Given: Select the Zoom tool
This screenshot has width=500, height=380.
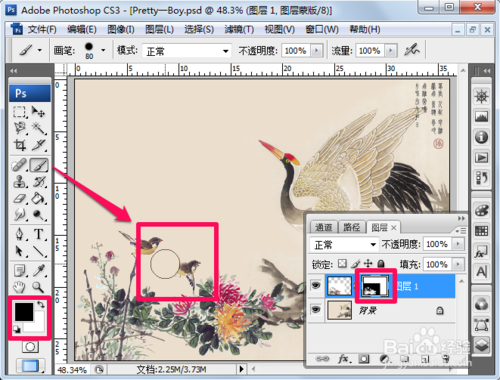Looking at the screenshot, I should [x=38, y=287].
